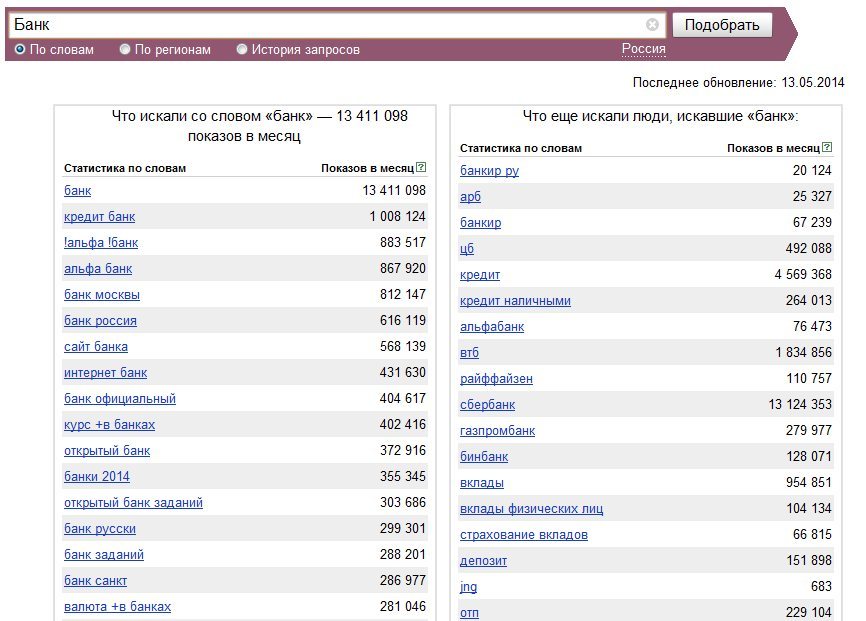Open the 'райффайзен' related query link
This screenshot has height=621, width=866.
tap(496, 379)
